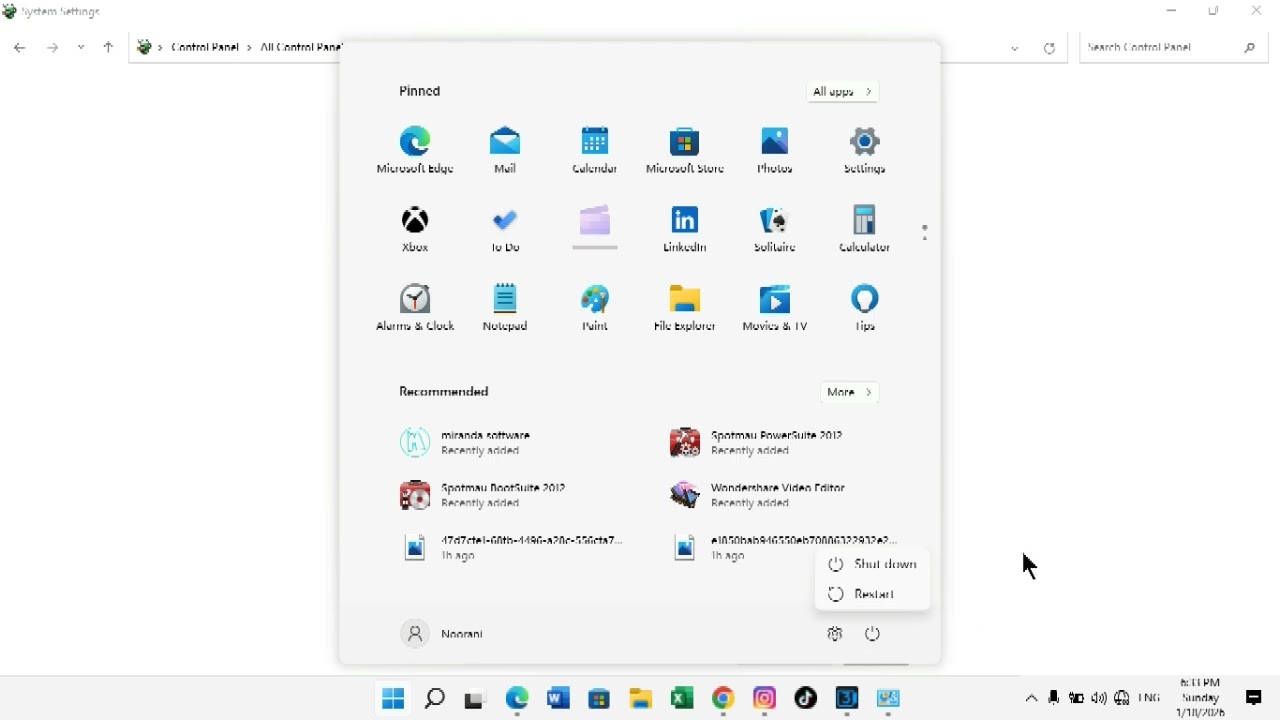This screenshot has width=1280, height=720.
Task: Launch the Photos app
Action: click(775, 150)
